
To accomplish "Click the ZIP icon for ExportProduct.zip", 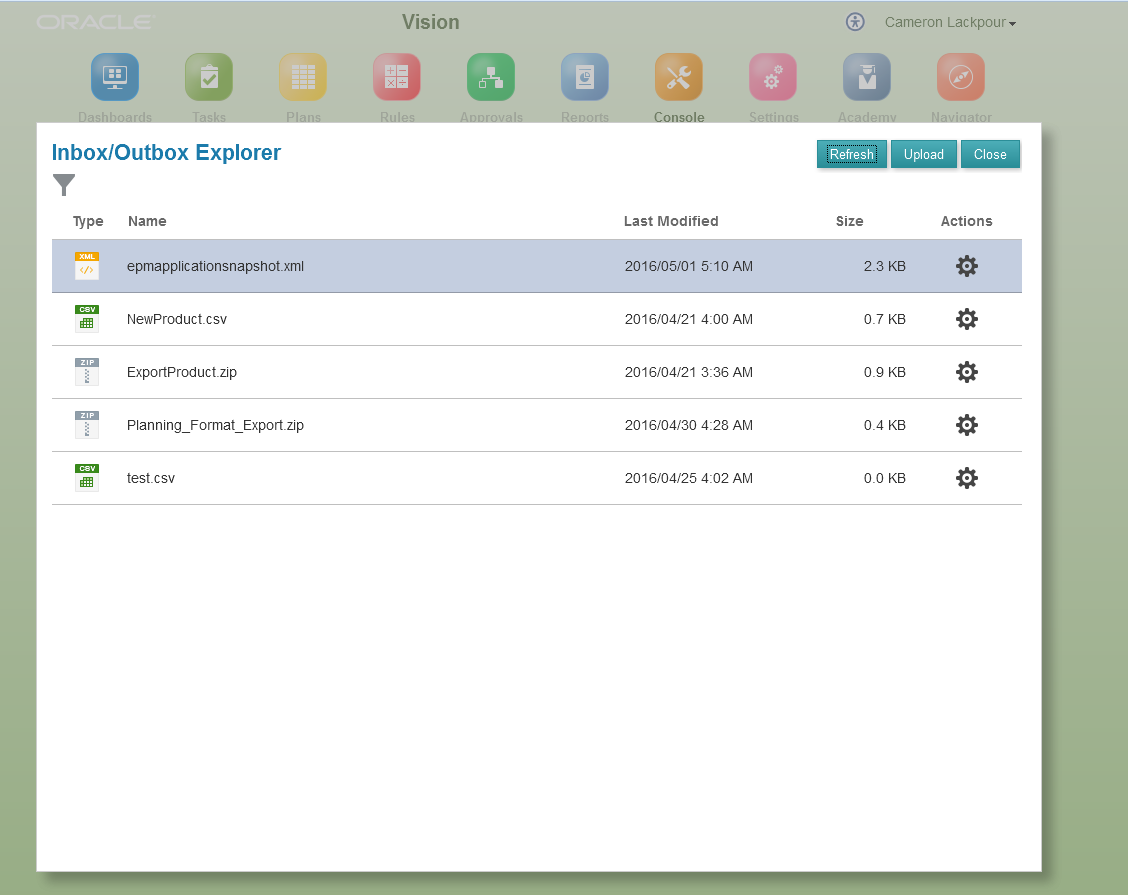I will (87, 372).
